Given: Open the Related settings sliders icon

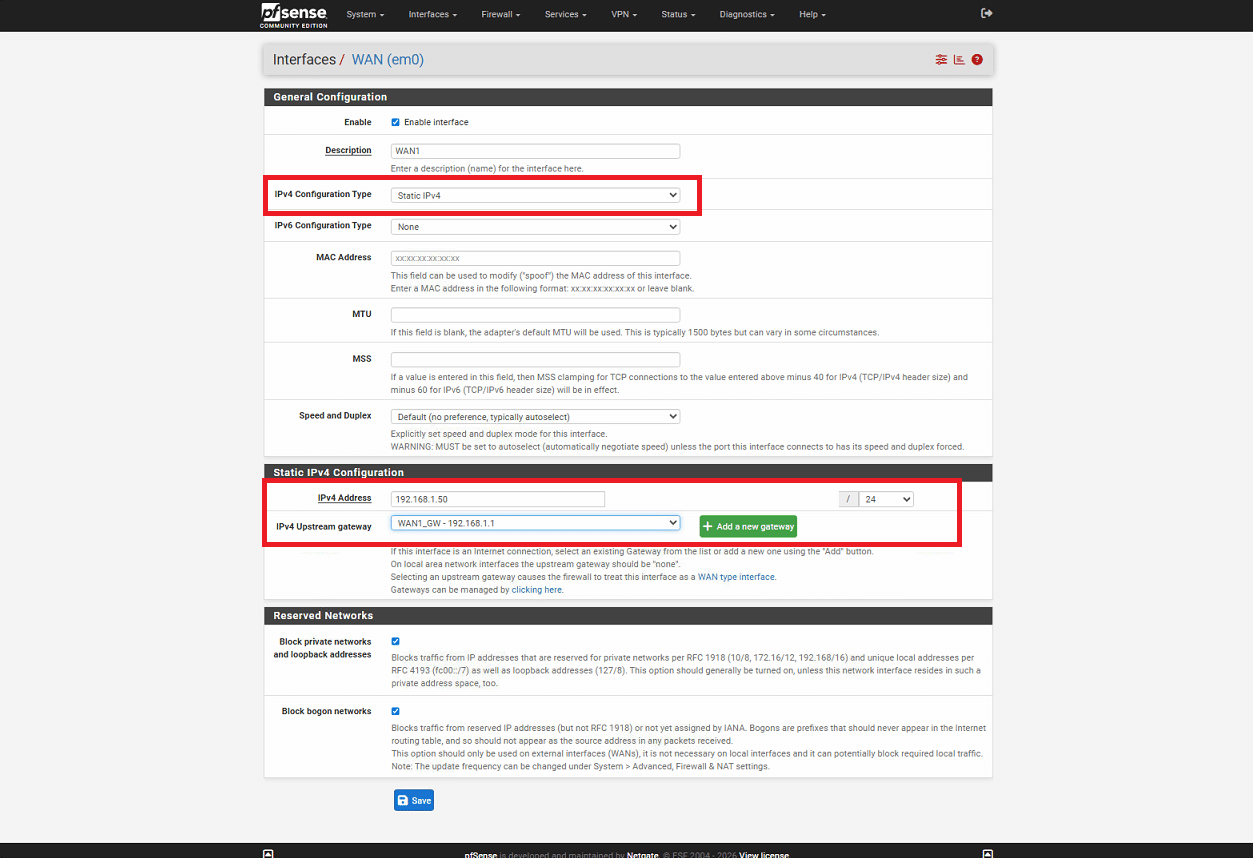Looking at the screenshot, I should coord(941,60).
